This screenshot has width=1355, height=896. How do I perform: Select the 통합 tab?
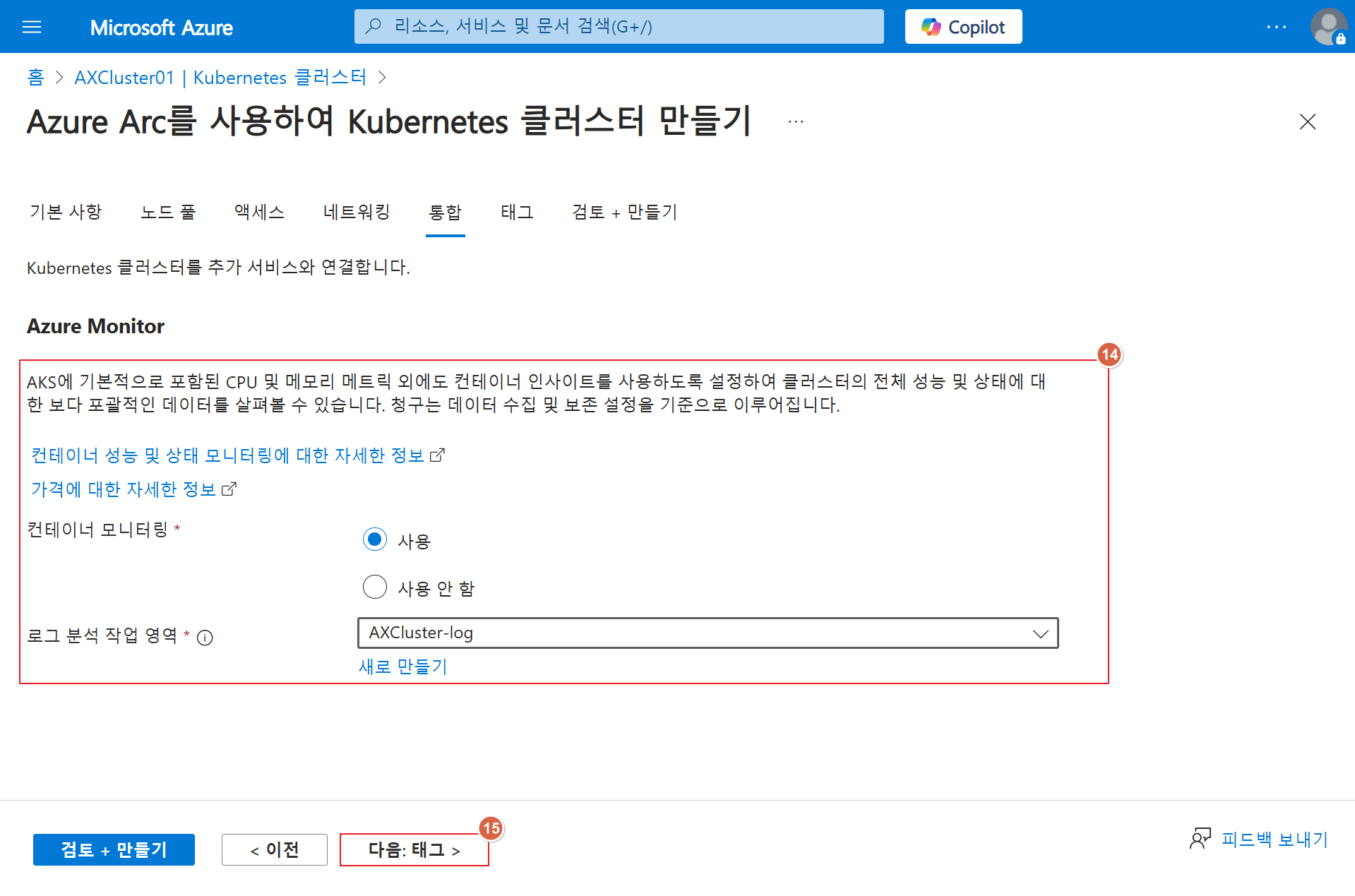445,212
